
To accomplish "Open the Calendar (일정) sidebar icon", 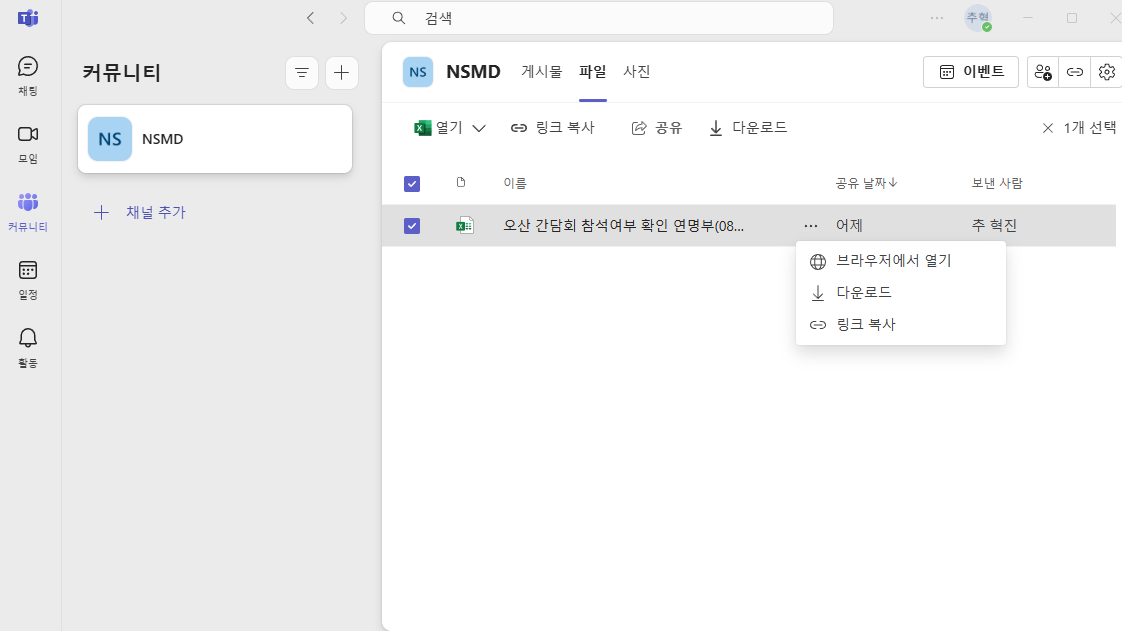I will (x=28, y=280).
